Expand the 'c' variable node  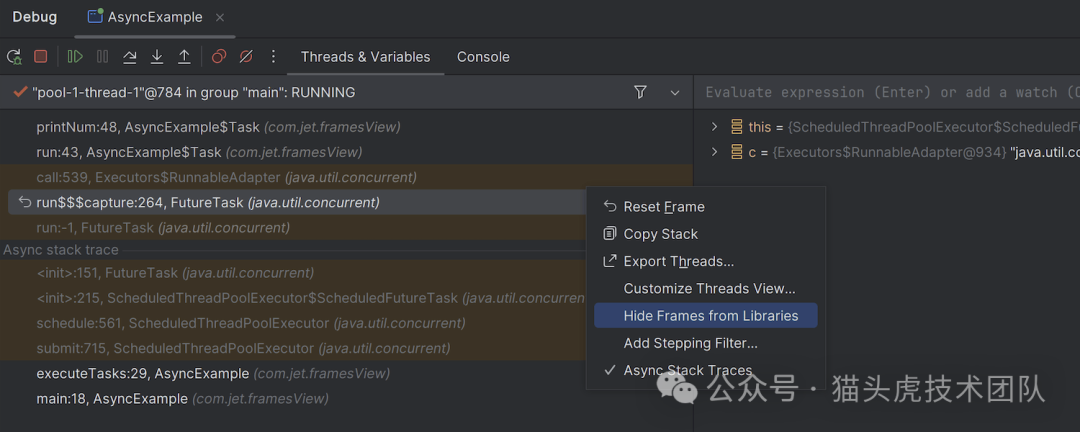(714, 152)
